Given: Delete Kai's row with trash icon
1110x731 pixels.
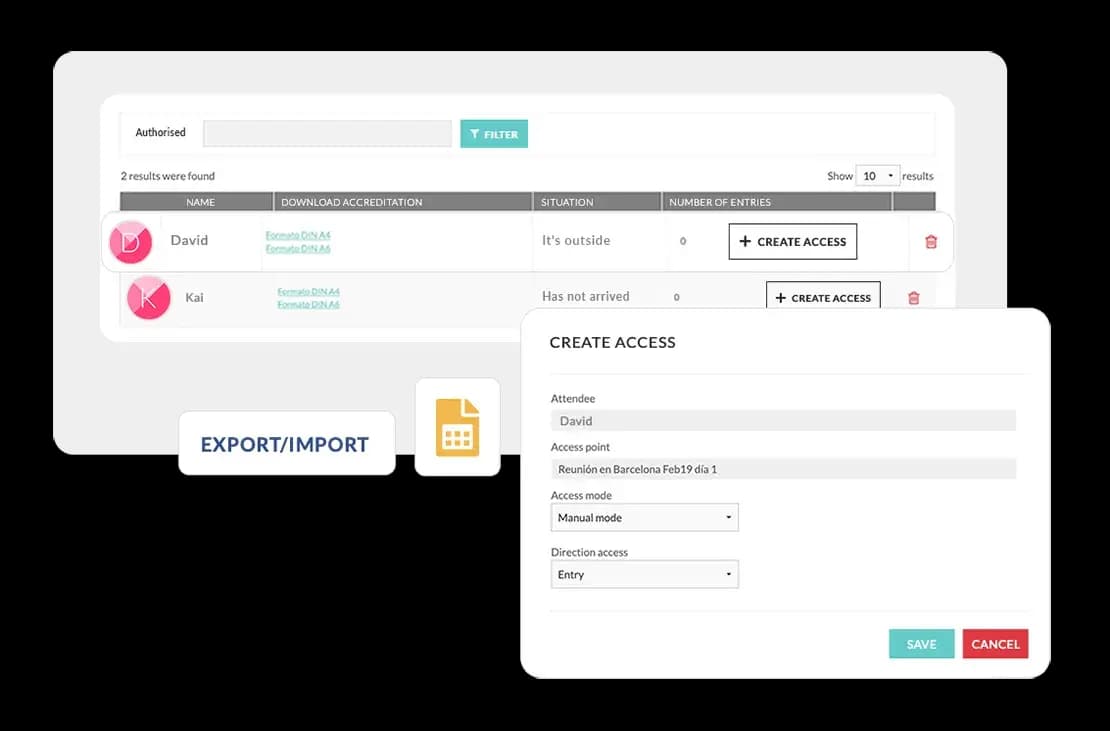Looking at the screenshot, I should coord(914,298).
